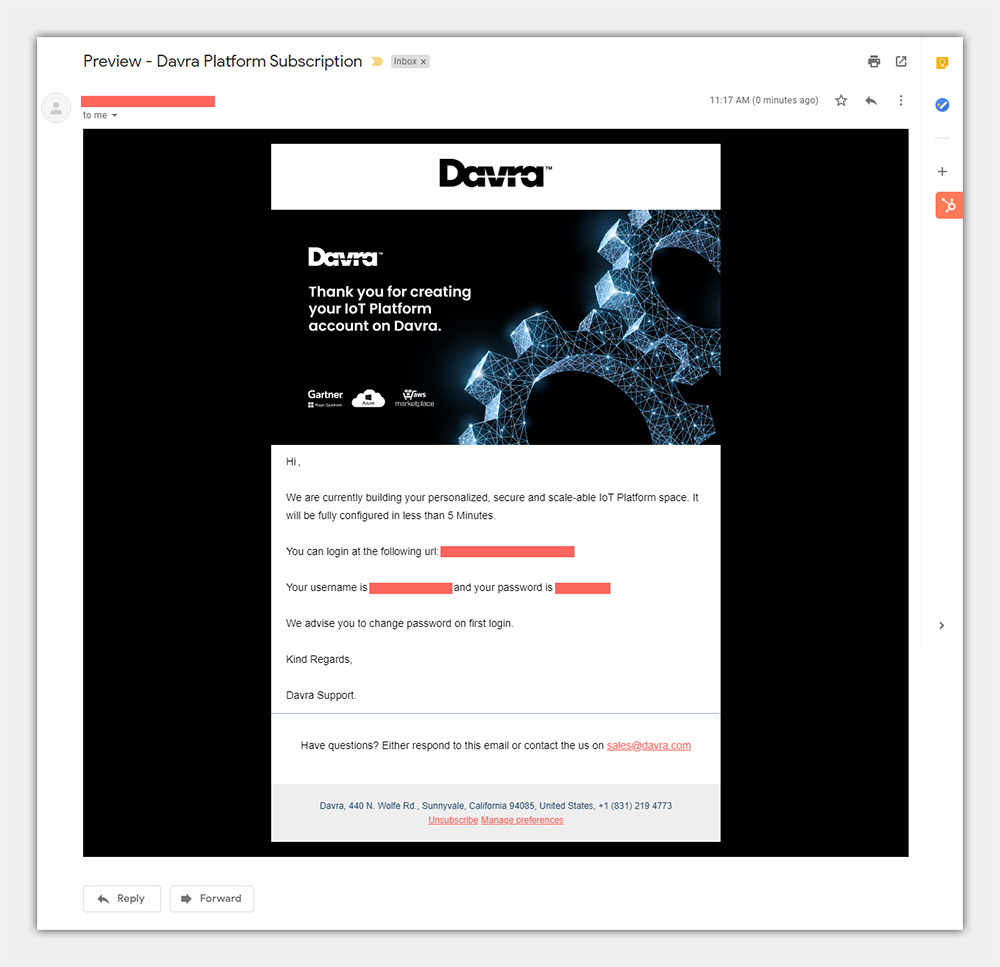Click the email subject 'Preview - Davra Platform Subscription'
Image resolution: width=1000 pixels, height=967 pixels.
[x=223, y=61]
